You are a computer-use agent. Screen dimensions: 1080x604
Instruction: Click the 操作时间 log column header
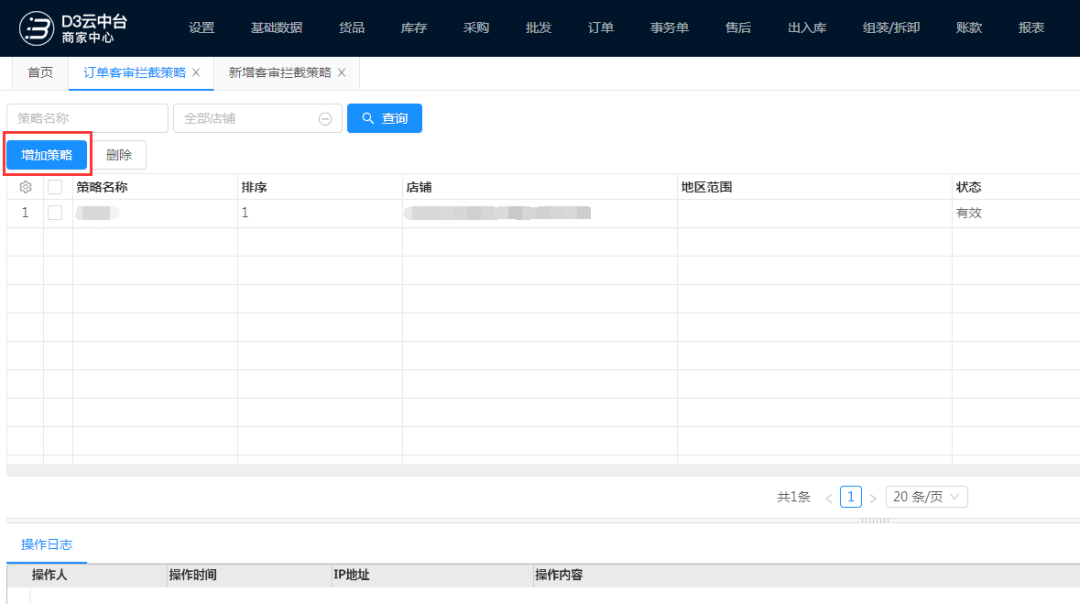click(x=193, y=574)
